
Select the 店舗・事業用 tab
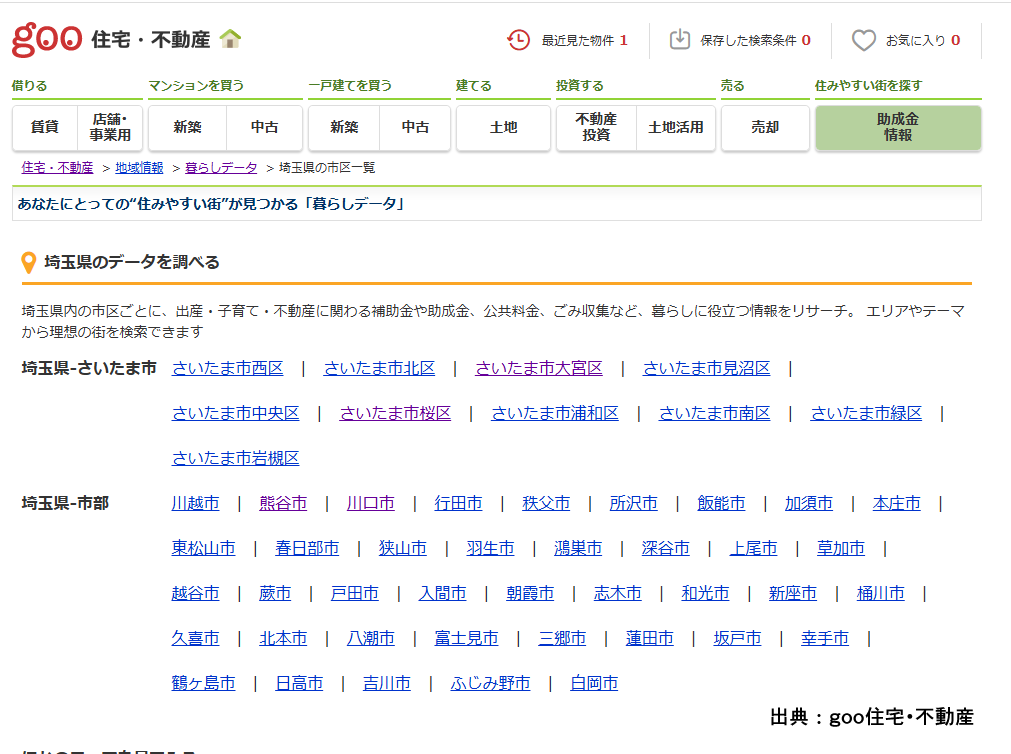pos(110,128)
